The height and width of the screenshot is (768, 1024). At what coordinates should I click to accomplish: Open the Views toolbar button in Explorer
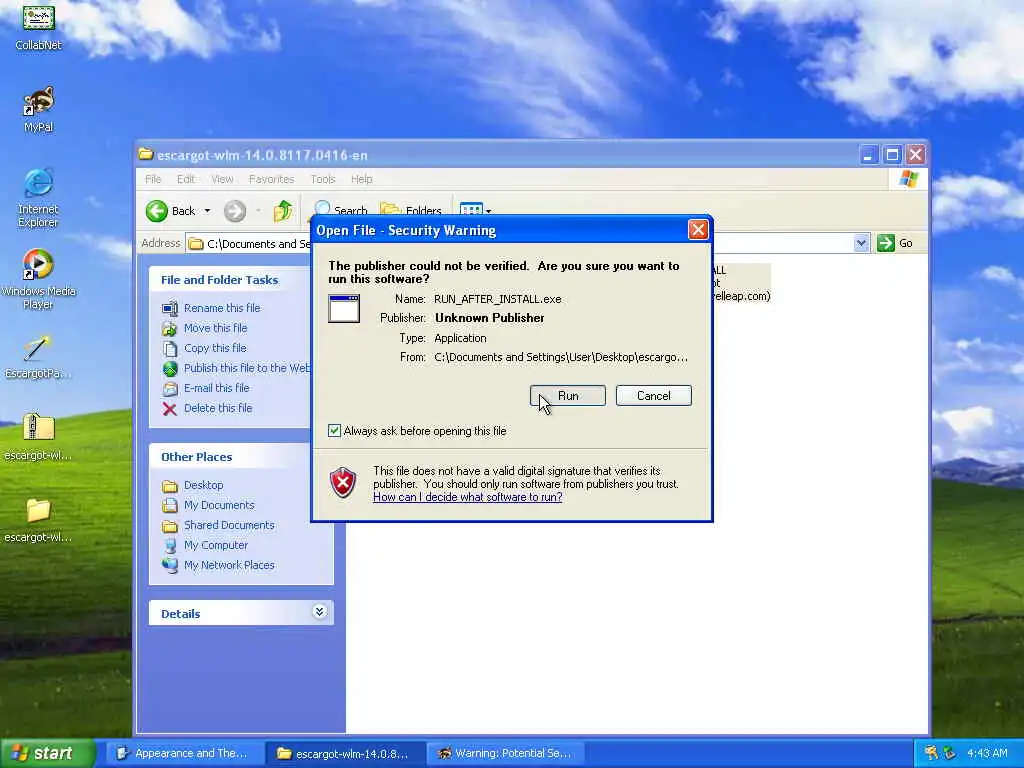pyautogui.click(x=470, y=210)
